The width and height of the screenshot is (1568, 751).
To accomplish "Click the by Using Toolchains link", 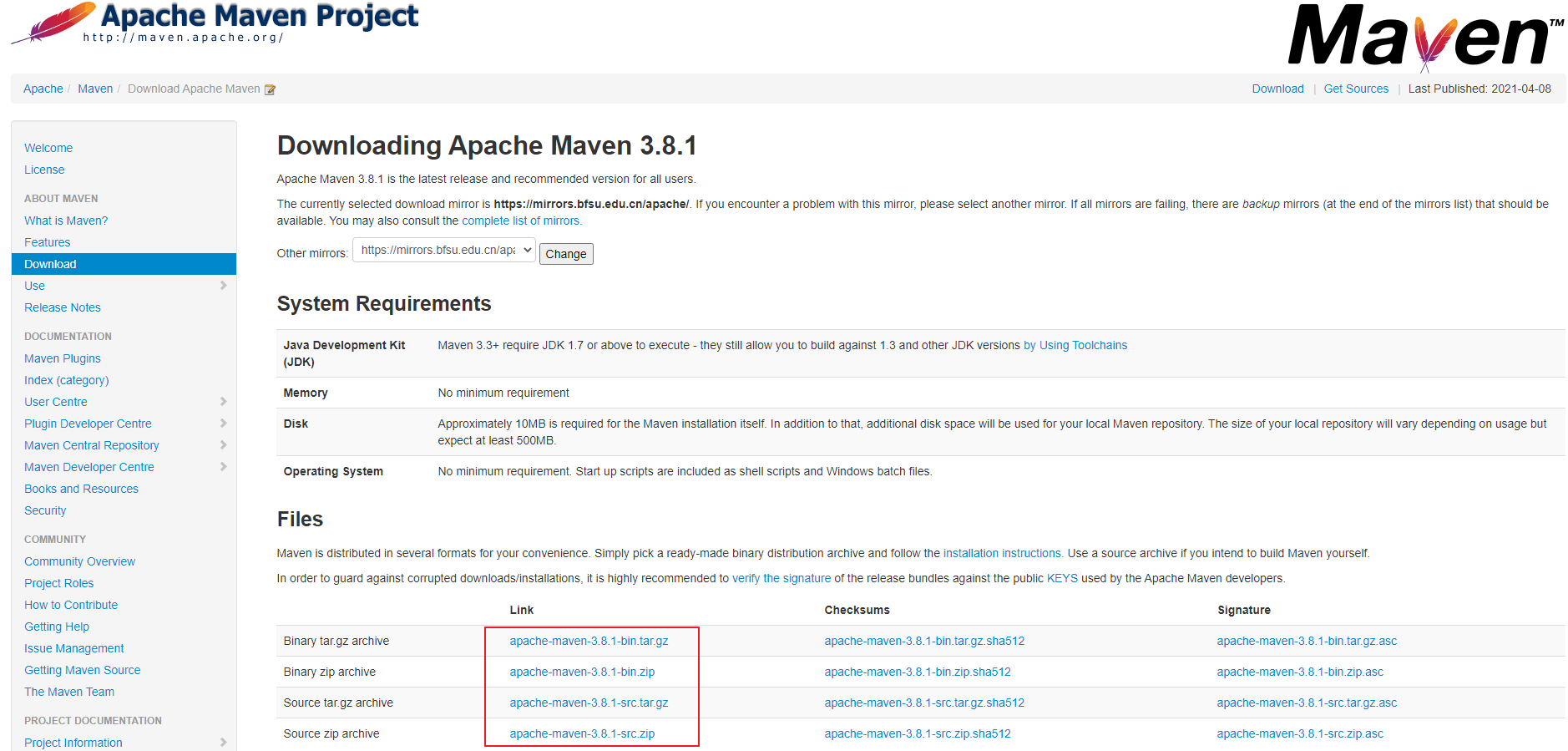I will pyautogui.click(x=1075, y=345).
